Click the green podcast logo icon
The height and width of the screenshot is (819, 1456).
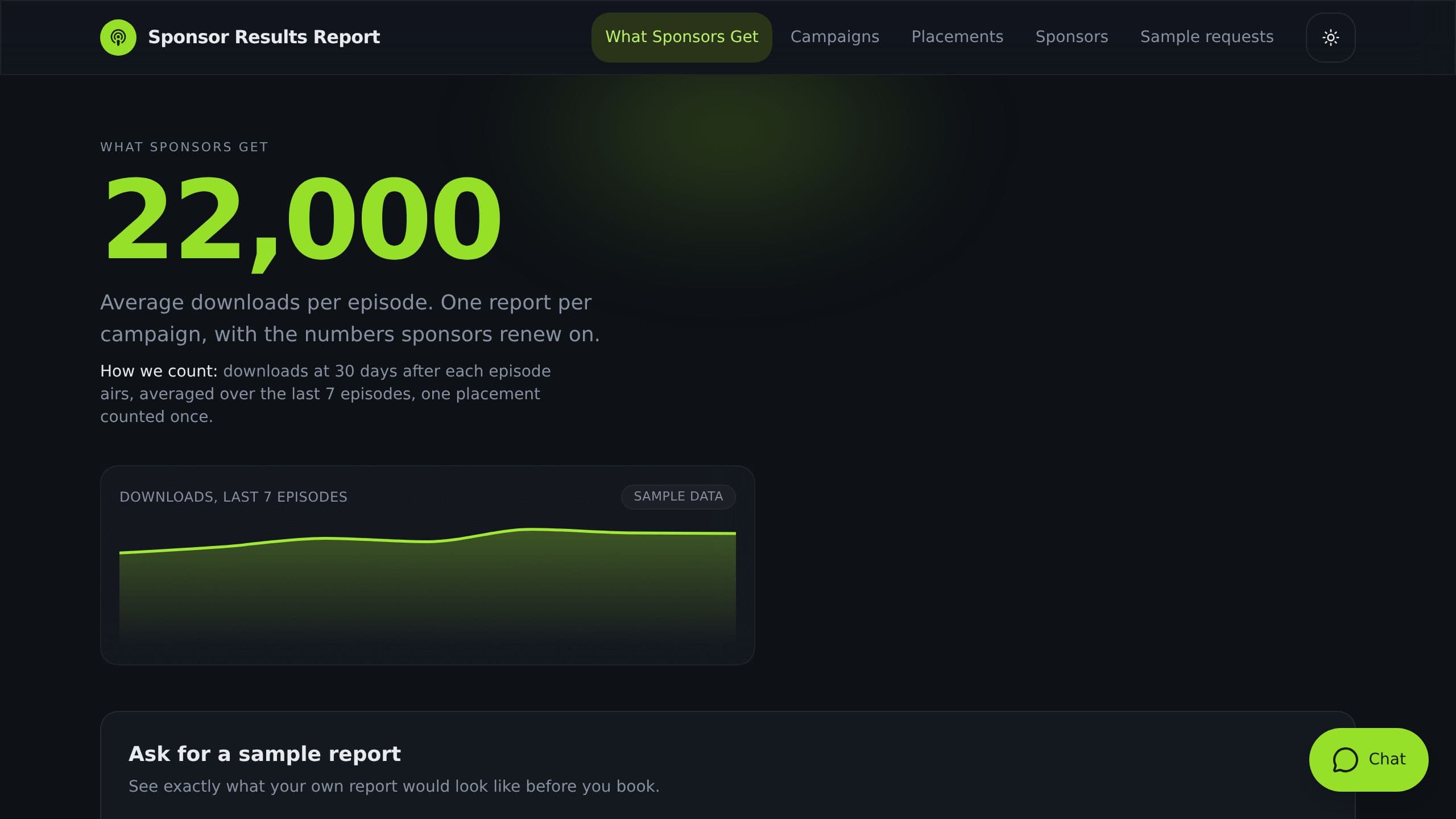coord(118,38)
